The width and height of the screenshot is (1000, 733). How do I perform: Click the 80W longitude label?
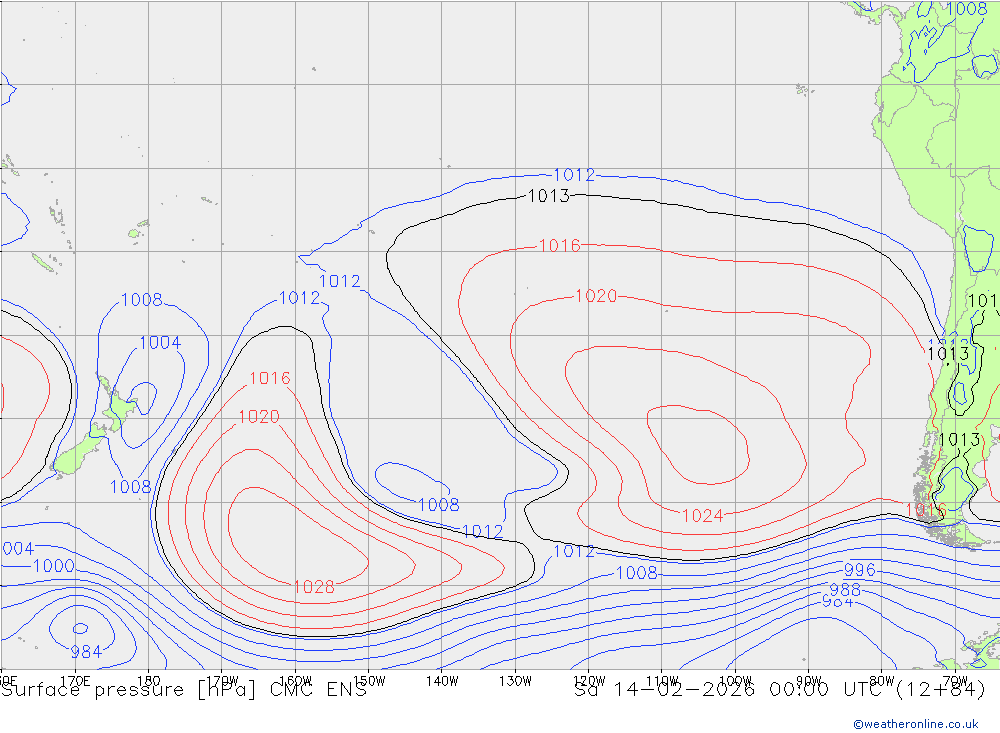click(882, 681)
